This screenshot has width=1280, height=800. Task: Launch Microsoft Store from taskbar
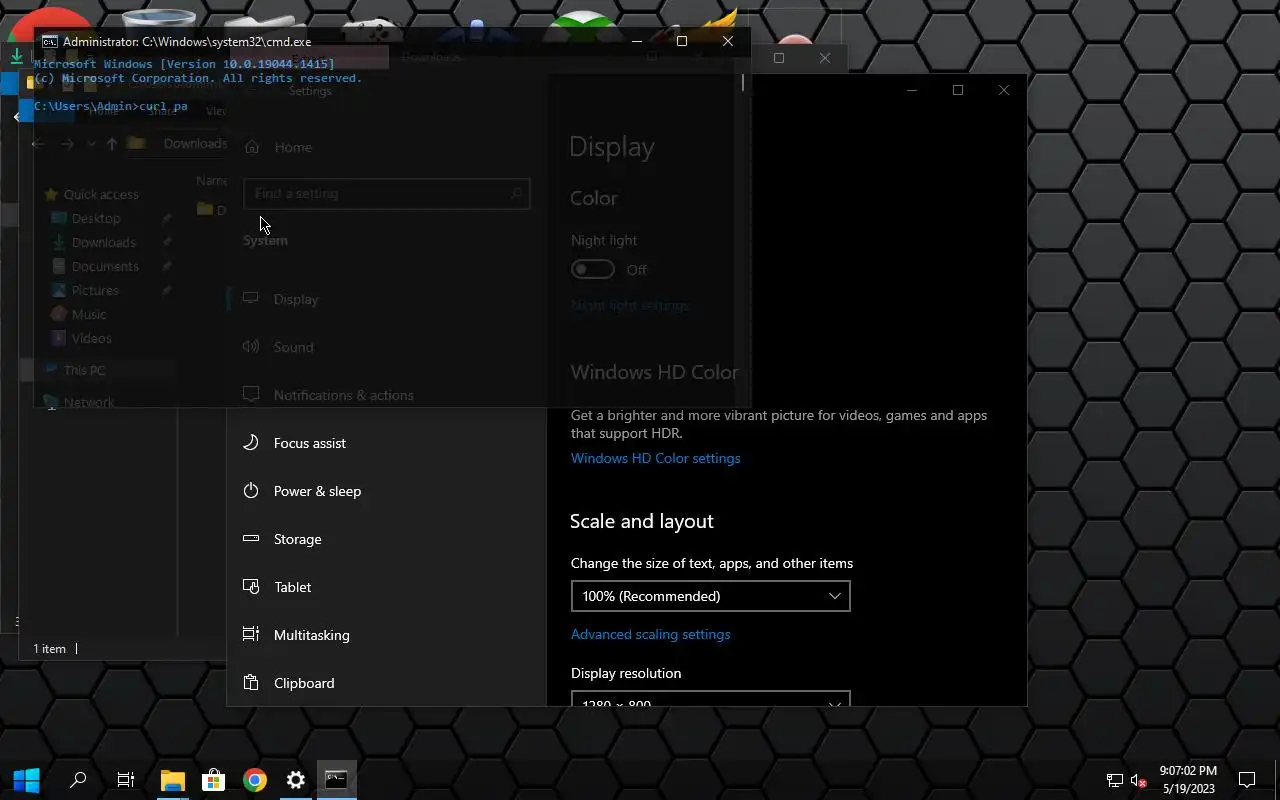click(x=213, y=780)
